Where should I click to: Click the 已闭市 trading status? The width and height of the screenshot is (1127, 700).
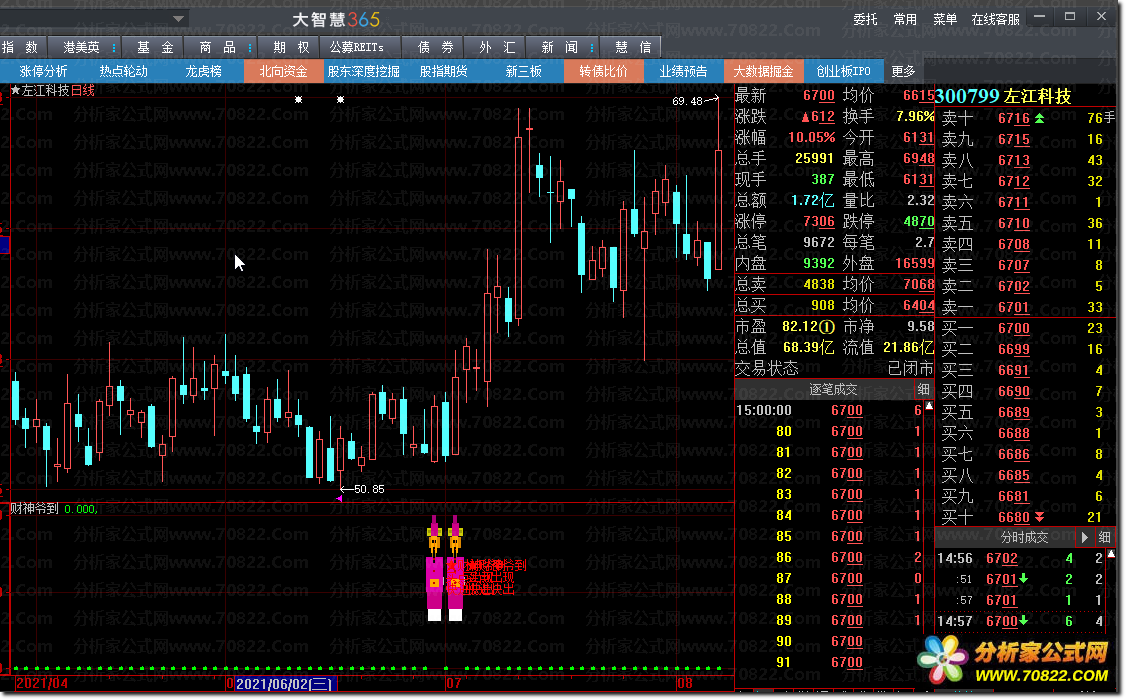(910, 369)
